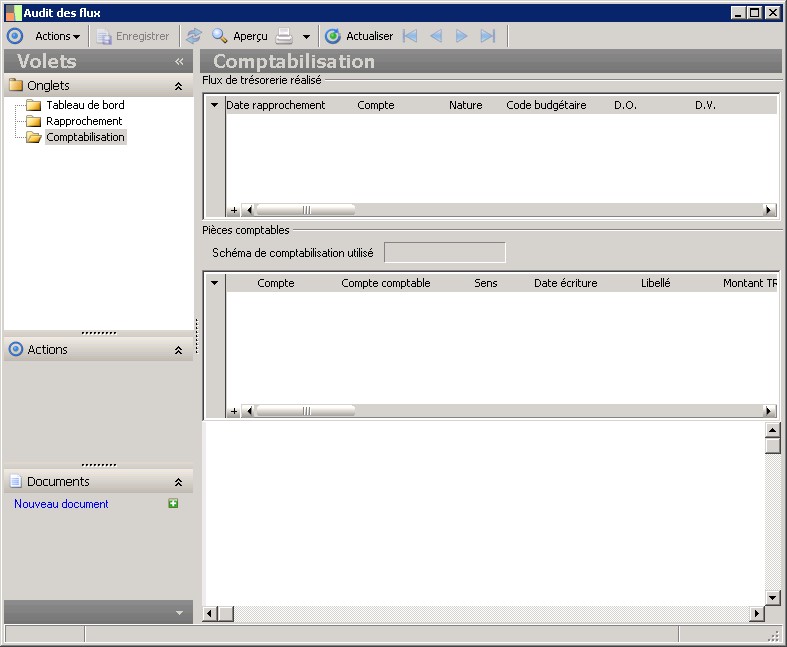
Task: Open the Actions toolbar dropdown menu
Action: click(x=57, y=36)
